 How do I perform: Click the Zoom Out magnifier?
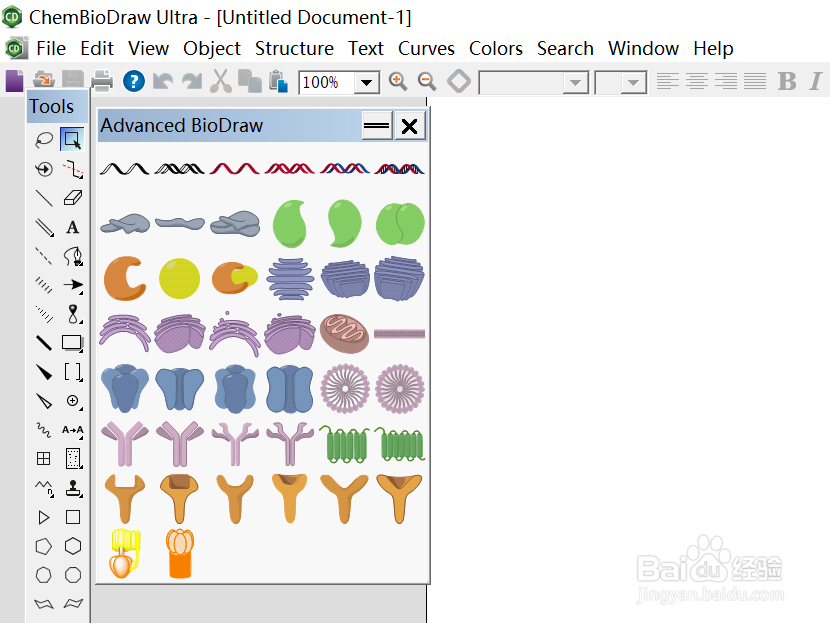click(x=427, y=82)
